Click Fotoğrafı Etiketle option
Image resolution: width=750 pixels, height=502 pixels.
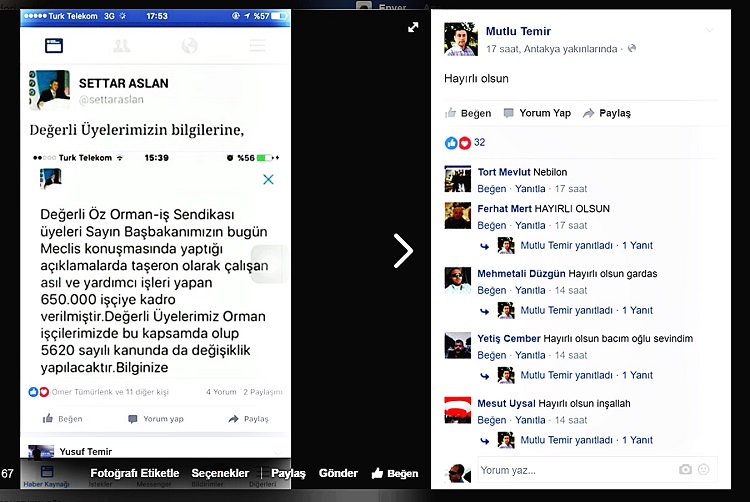coord(134,473)
